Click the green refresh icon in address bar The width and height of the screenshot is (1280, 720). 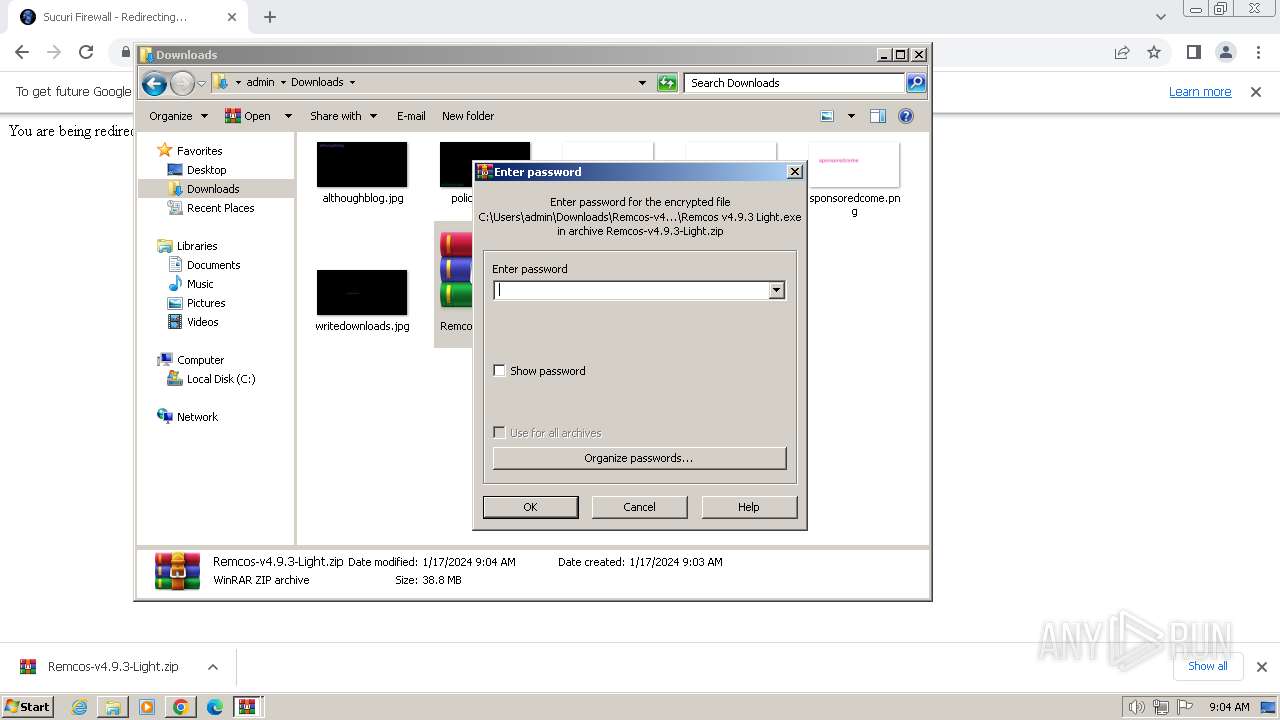point(667,83)
